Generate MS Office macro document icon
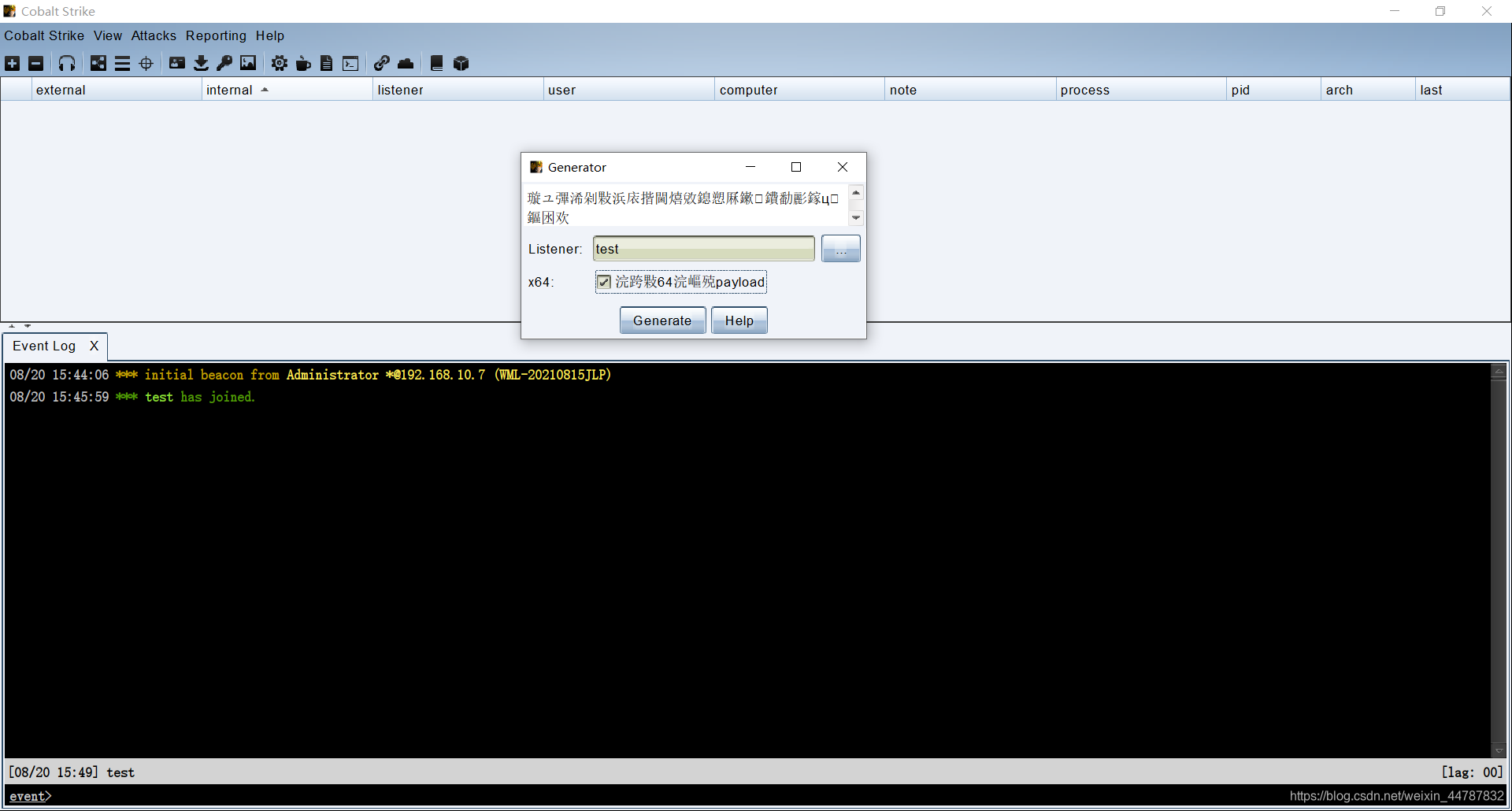The image size is (1512, 811). [327, 64]
